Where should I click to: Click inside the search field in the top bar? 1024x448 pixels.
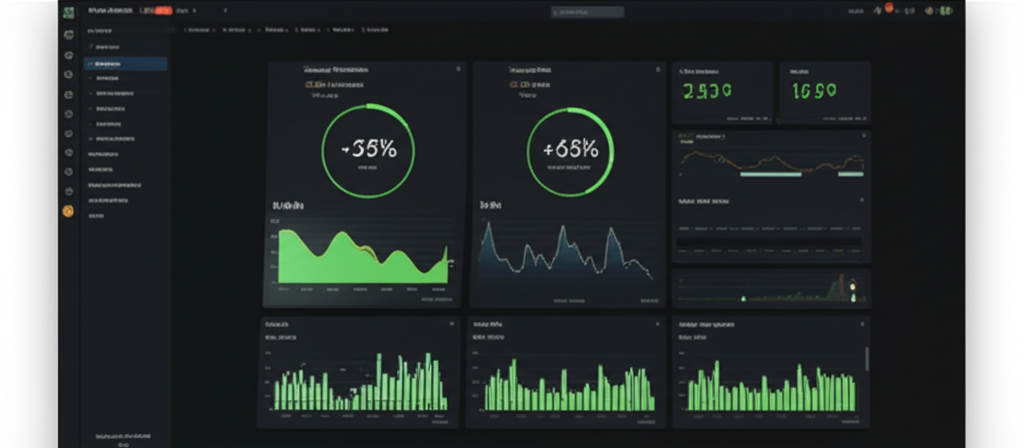pyautogui.click(x=587, y=12)
